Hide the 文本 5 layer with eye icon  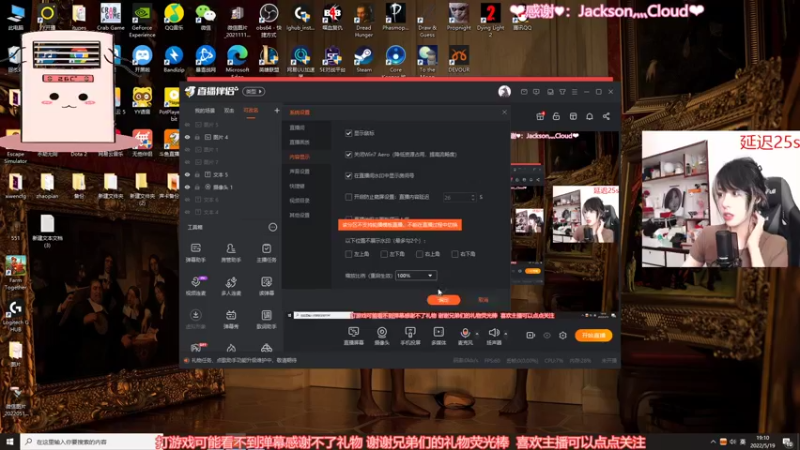pyautogui.click(x=187, y=174)
